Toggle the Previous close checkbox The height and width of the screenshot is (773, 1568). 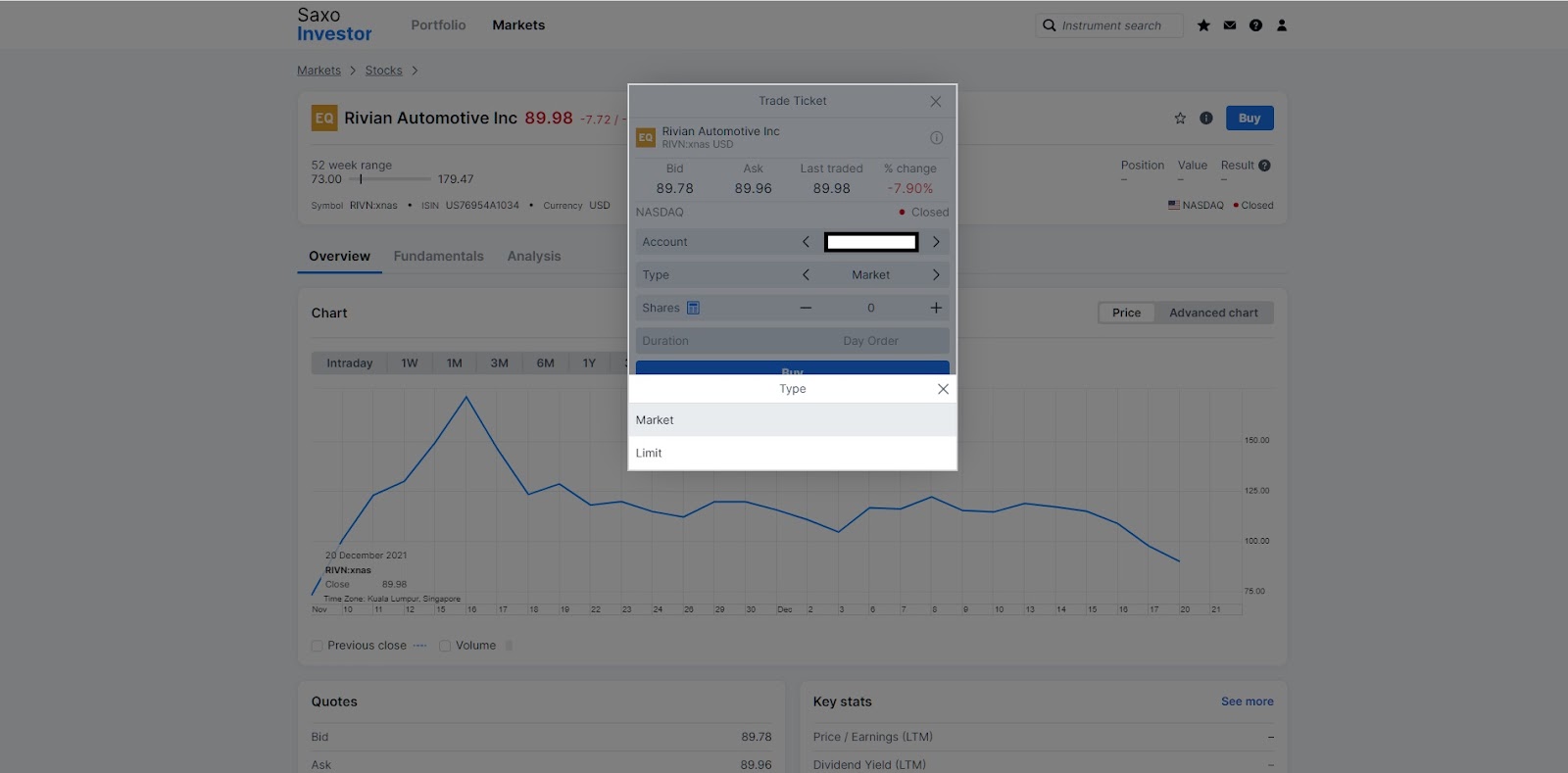[317, 646]
